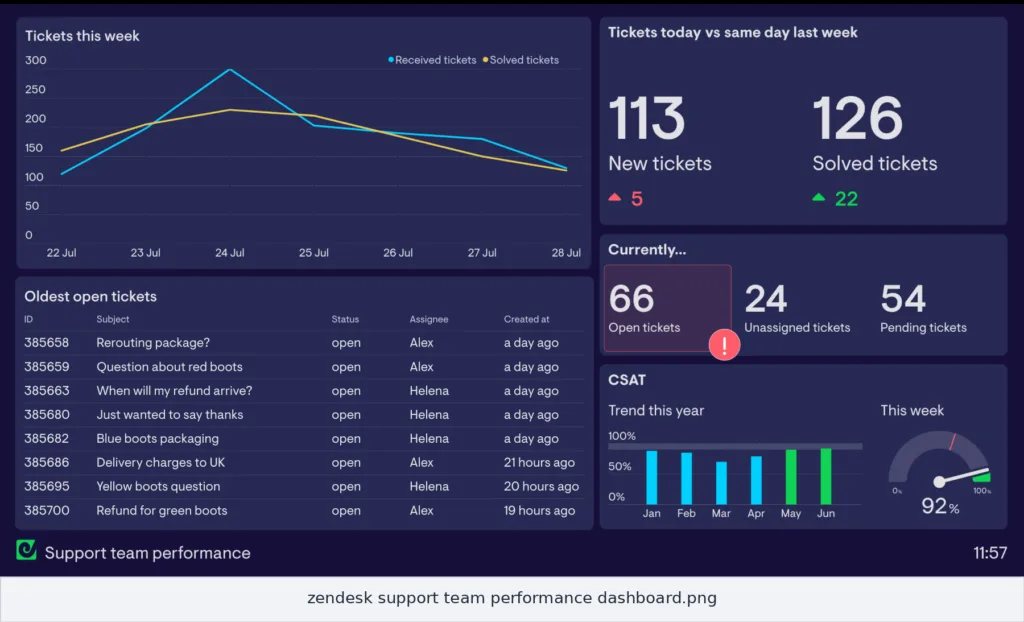Click assignee Alex on ticket 385700
The width and height of the screenshot is (1024, 622).
click(421, 510)
